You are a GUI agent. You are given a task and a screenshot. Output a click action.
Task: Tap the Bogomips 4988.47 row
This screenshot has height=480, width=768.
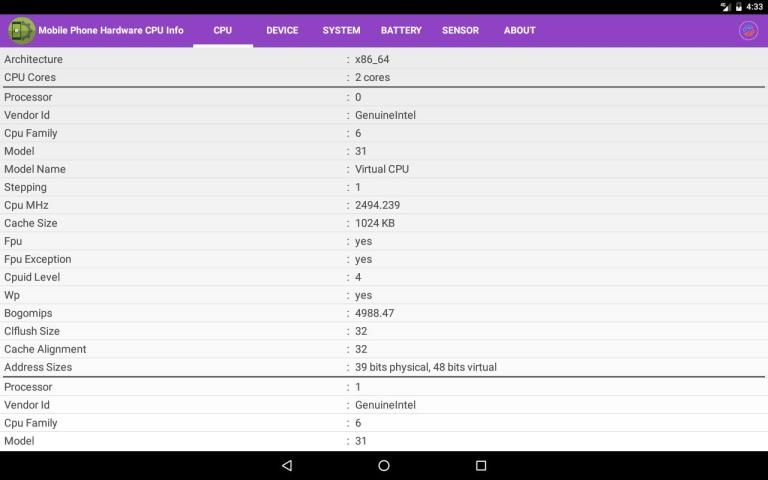pos(384,313)
